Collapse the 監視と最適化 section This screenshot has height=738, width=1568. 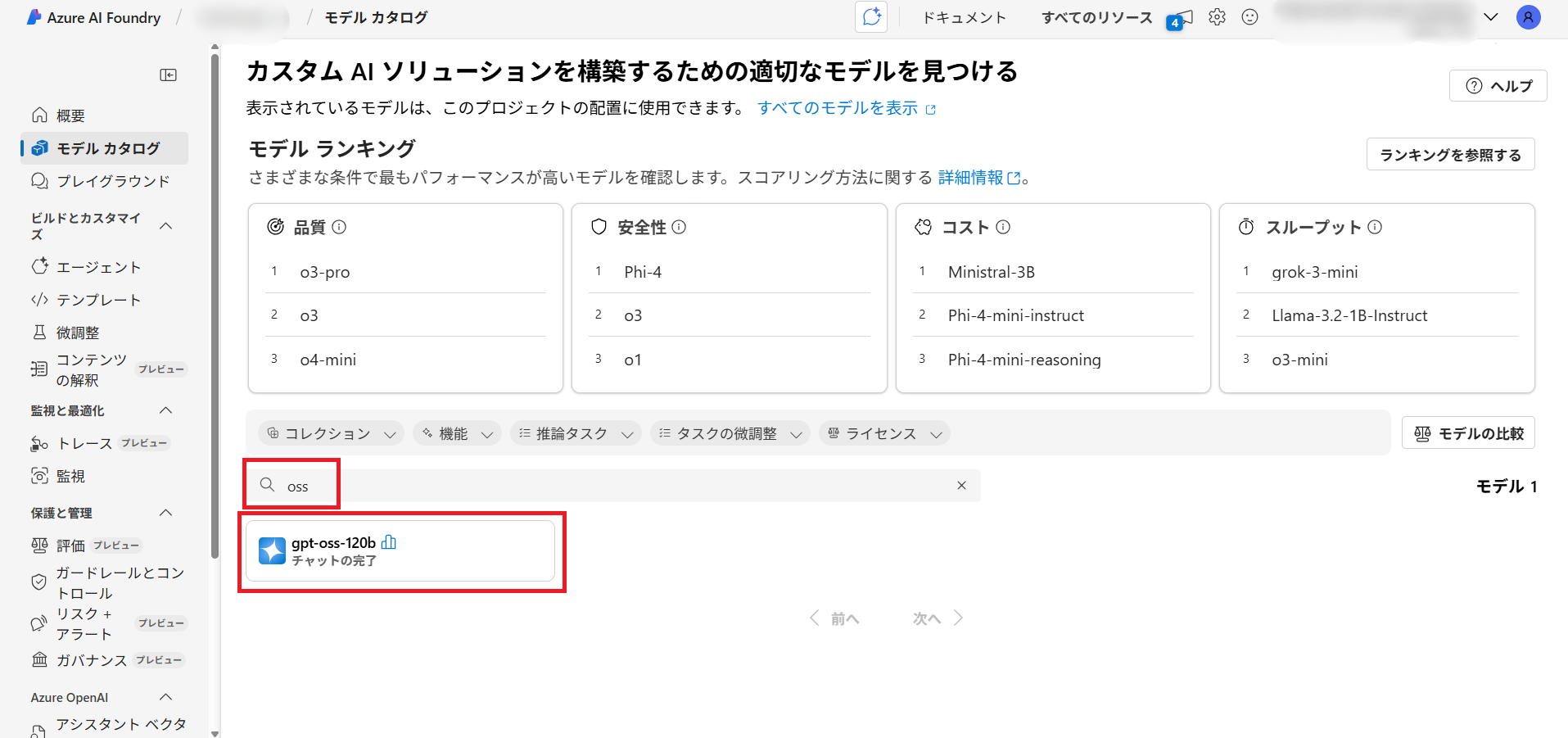click(x=165, y=410)
